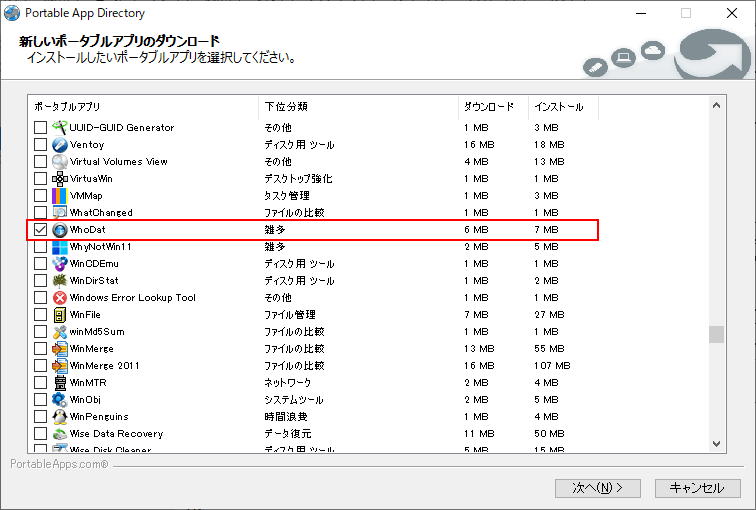Click the WinObj システムツール category cell

(x=294, y=400)
